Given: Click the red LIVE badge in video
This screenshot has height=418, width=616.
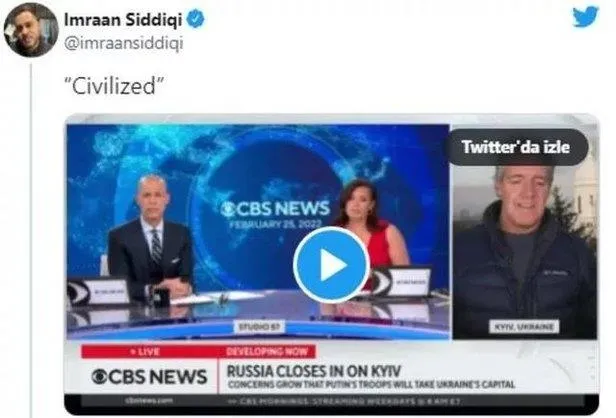Looking at the screenshot, I should pos(145,351).
